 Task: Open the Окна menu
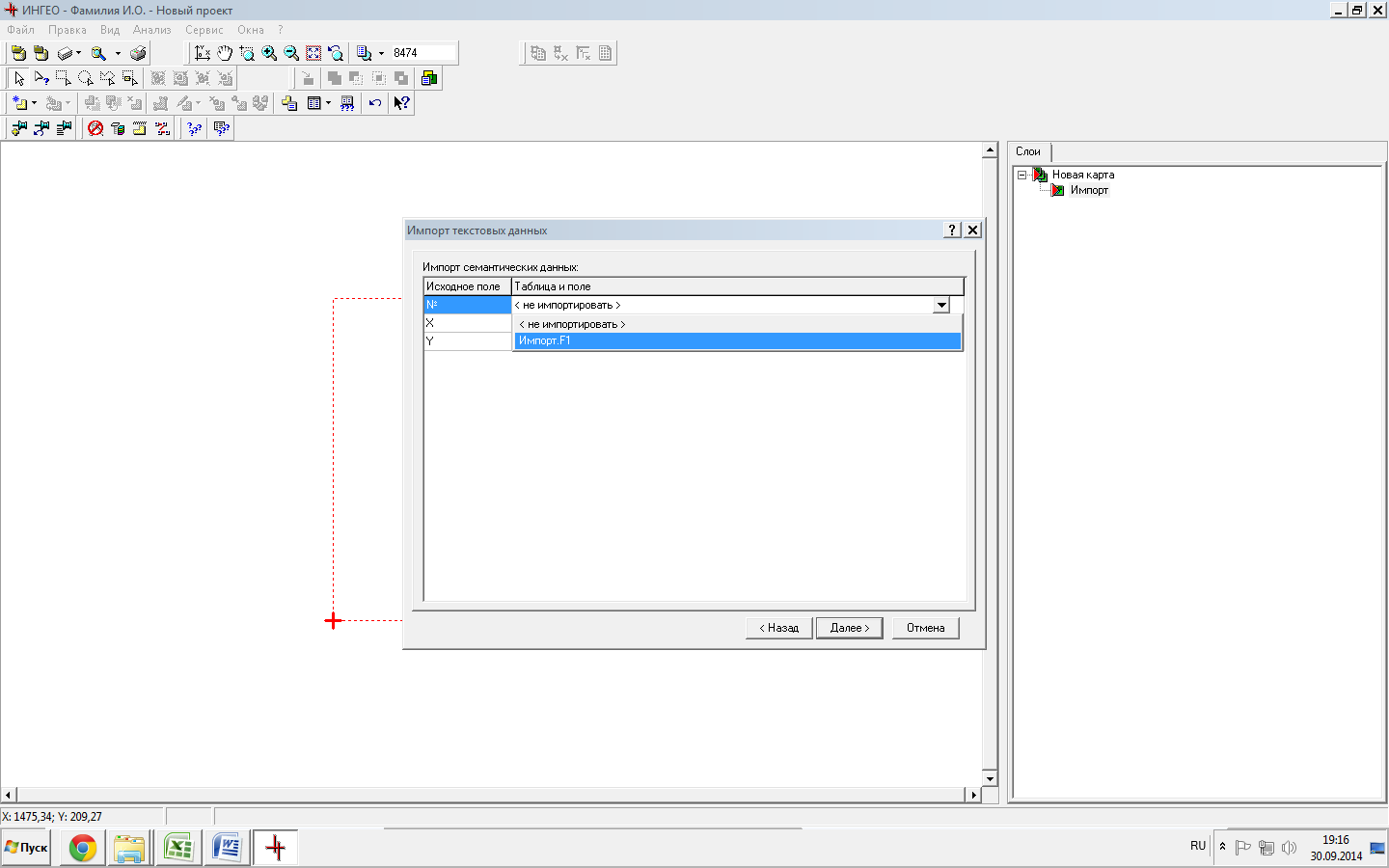pyautogui.click(x=251, y=30)
